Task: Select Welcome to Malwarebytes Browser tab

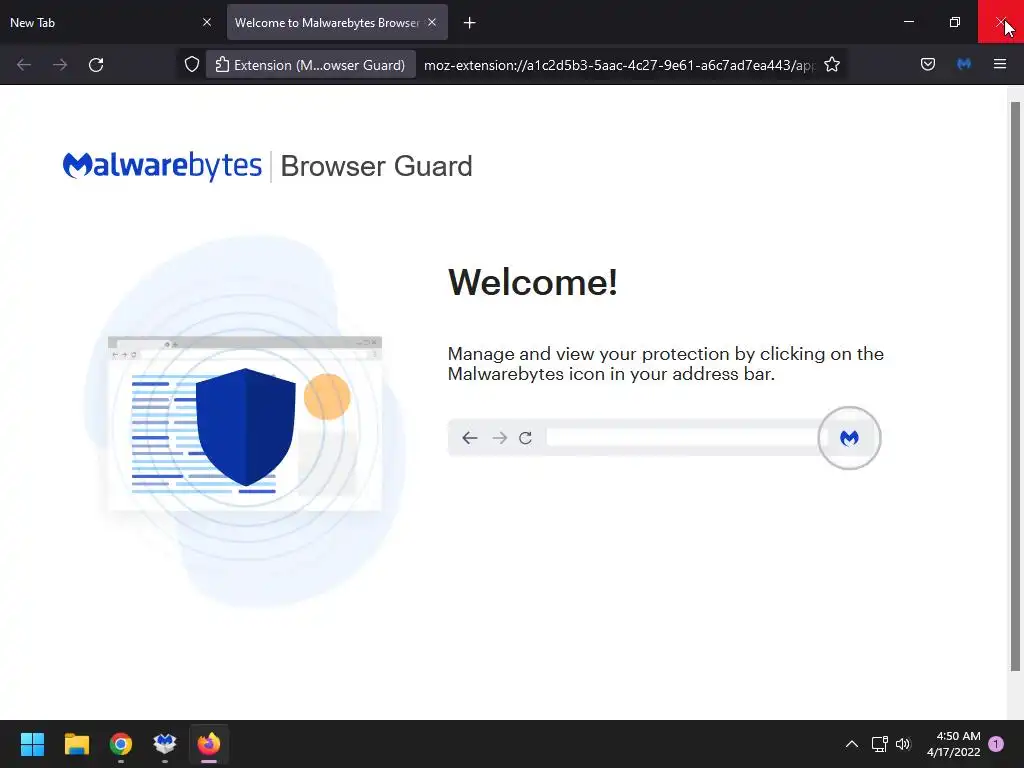Action: [x=327, y=22]
